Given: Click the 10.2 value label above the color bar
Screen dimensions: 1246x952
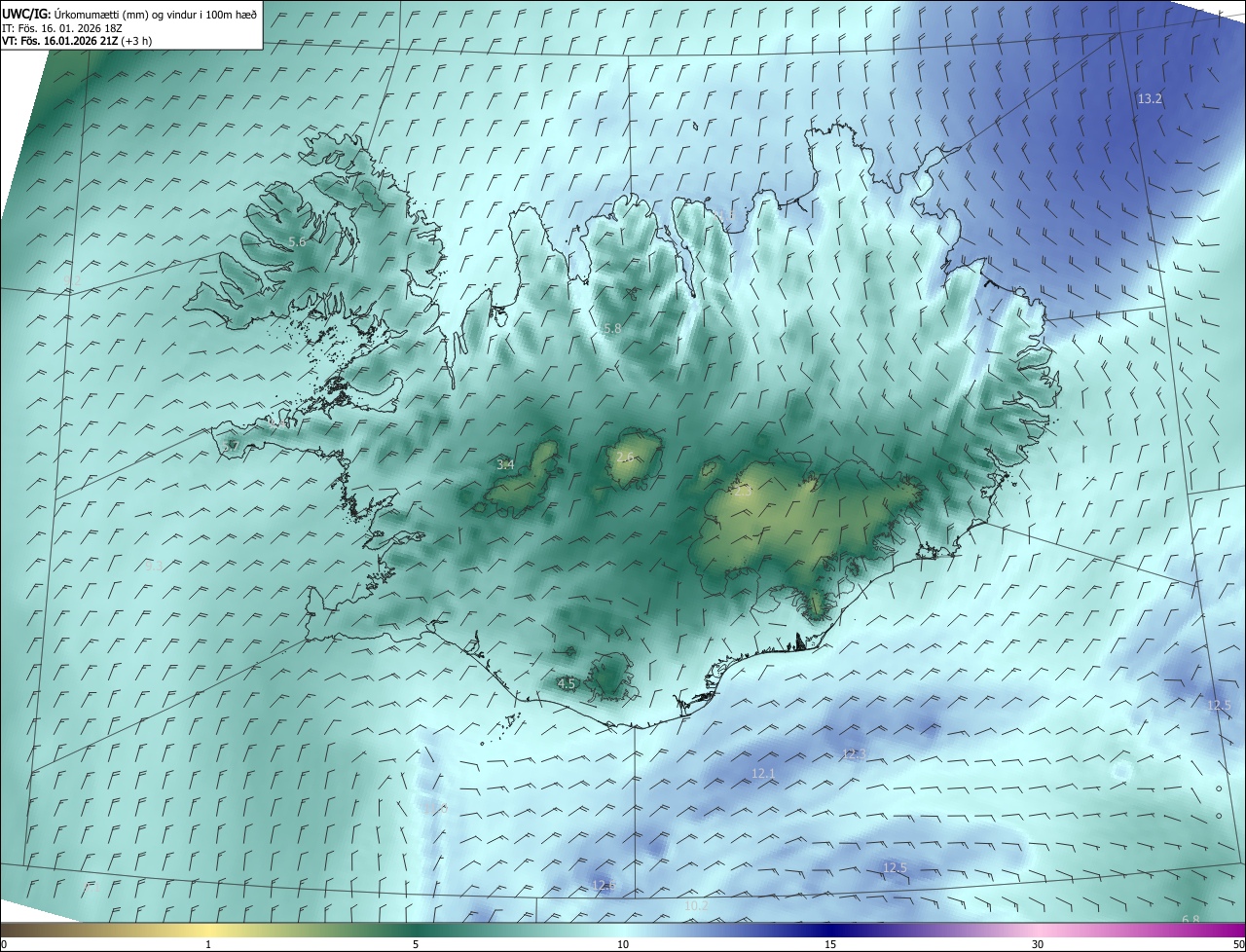Looking at the screenshot, I should click(696, 905).
